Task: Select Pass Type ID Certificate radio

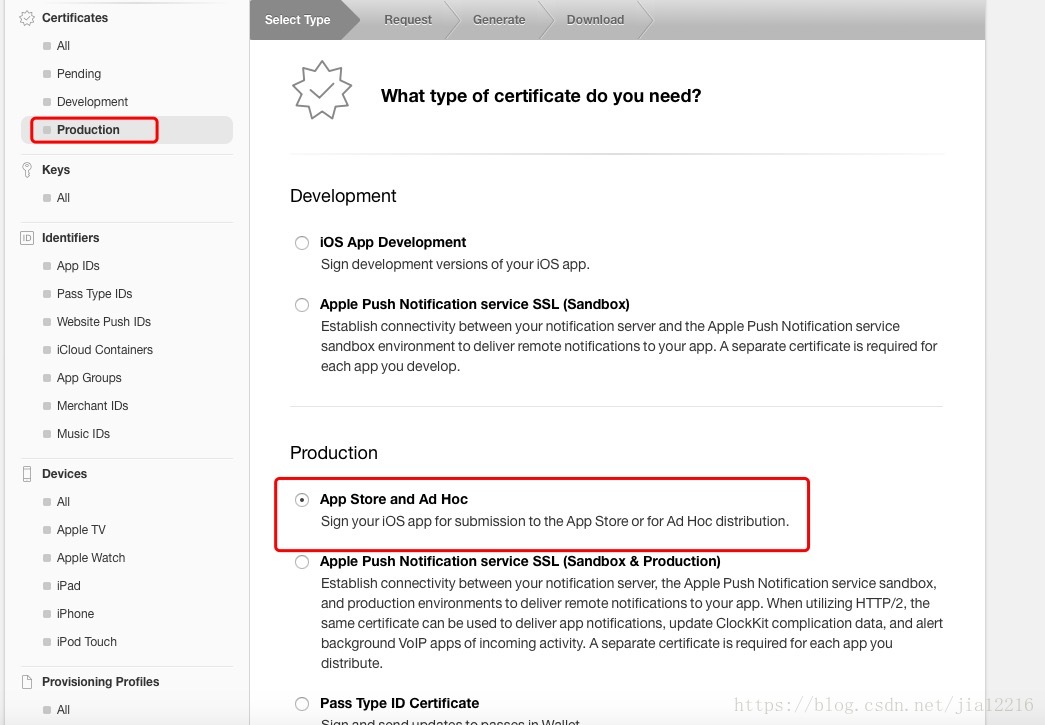Action: pos(302,704)
